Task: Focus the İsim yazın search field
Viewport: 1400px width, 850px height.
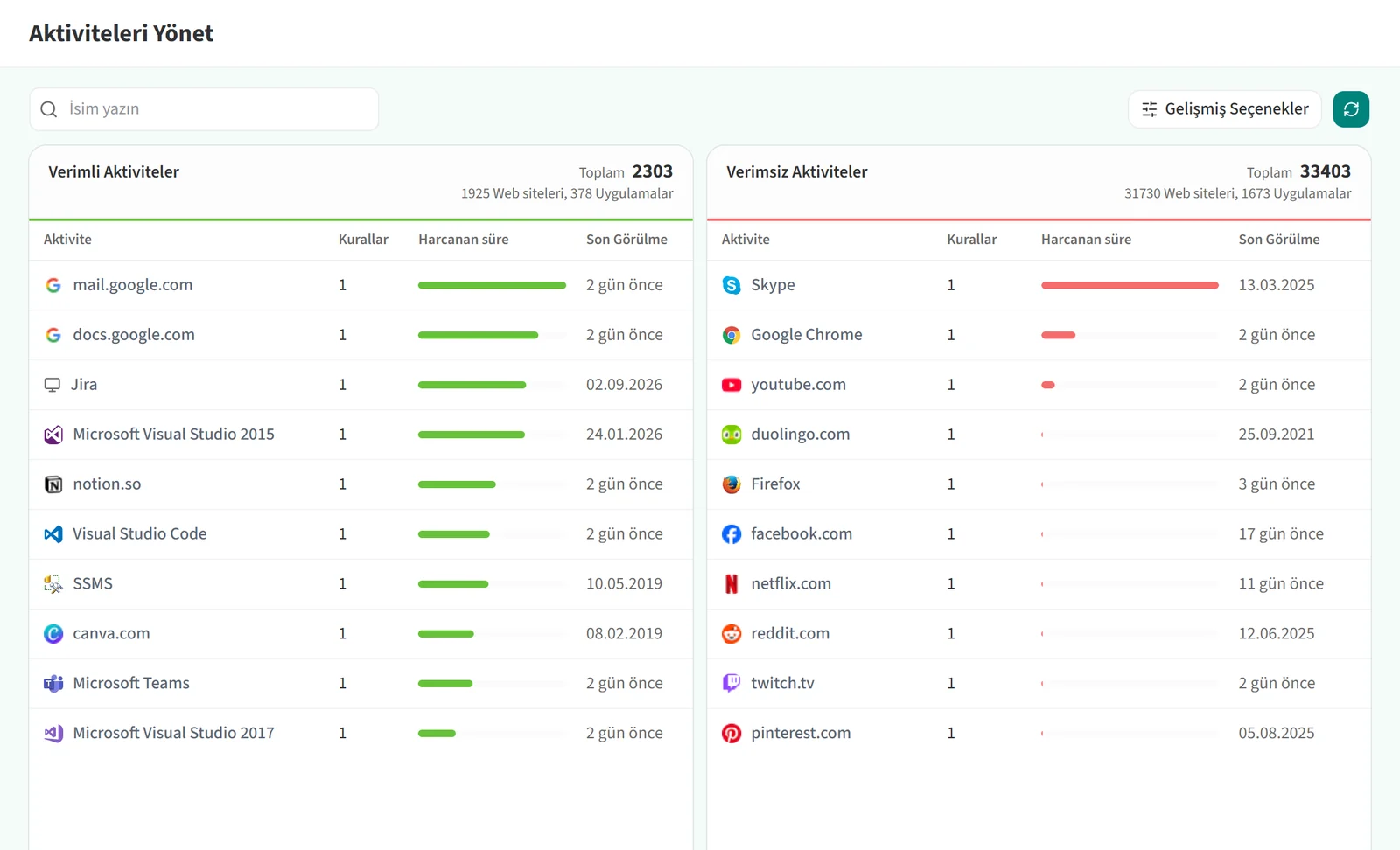Action: click(204, 109)
